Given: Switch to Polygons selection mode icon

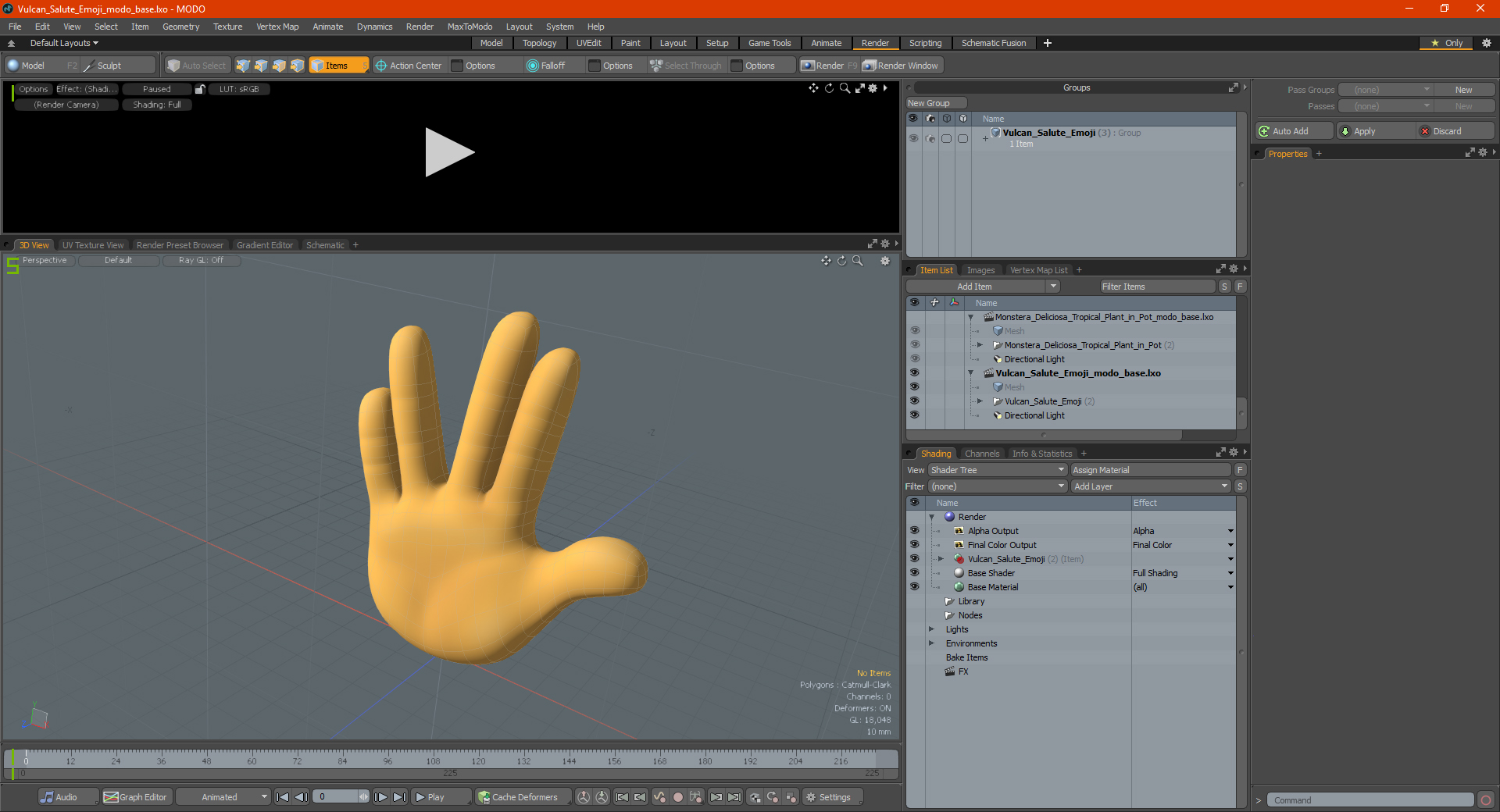Looking at the screenshot, I should point(279,66).
